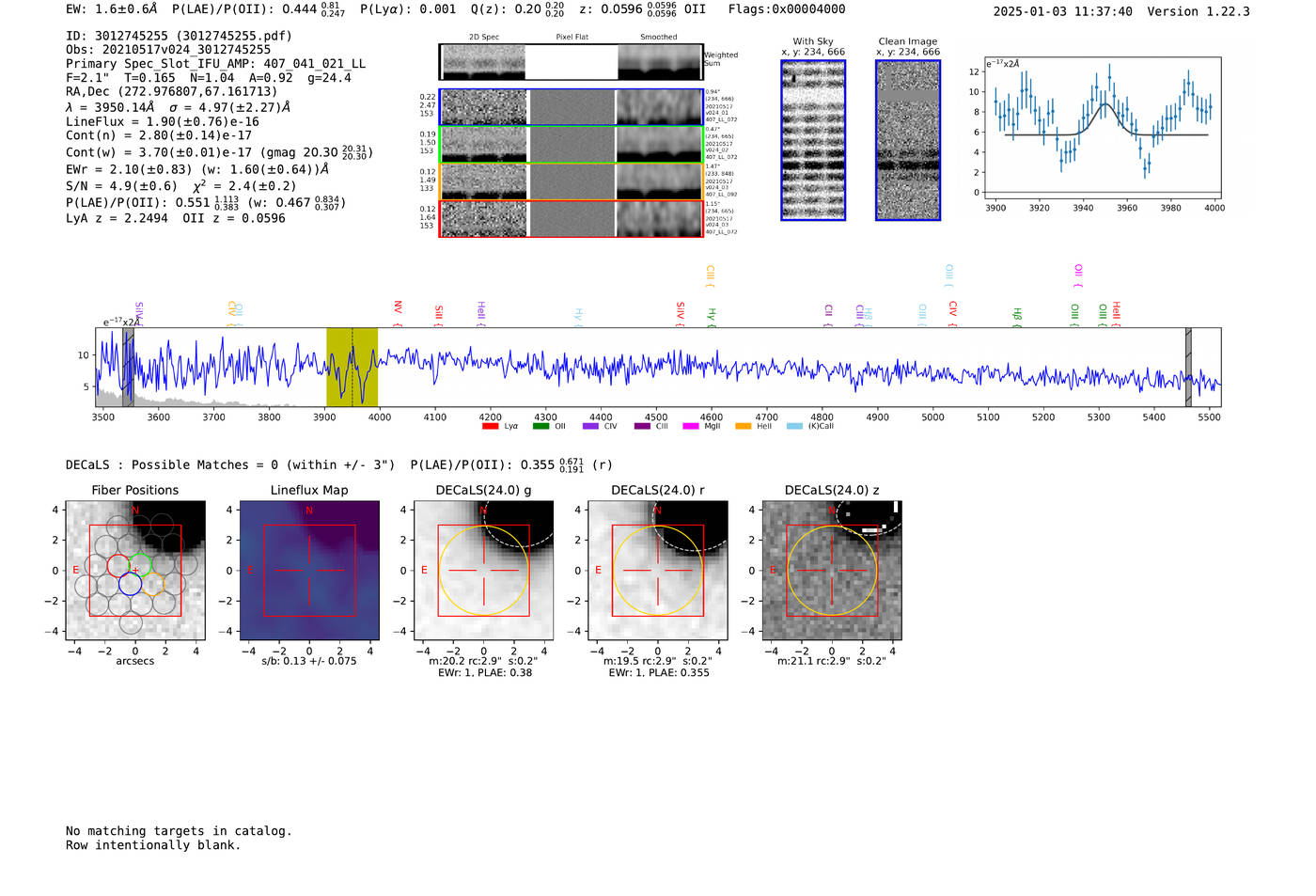Image resolution: width=1316 pixels, height=896 pixels.
Task: Click the blue fiber circle in Fiber Positions
Action: pyautogui.click(x=130, y=584)
